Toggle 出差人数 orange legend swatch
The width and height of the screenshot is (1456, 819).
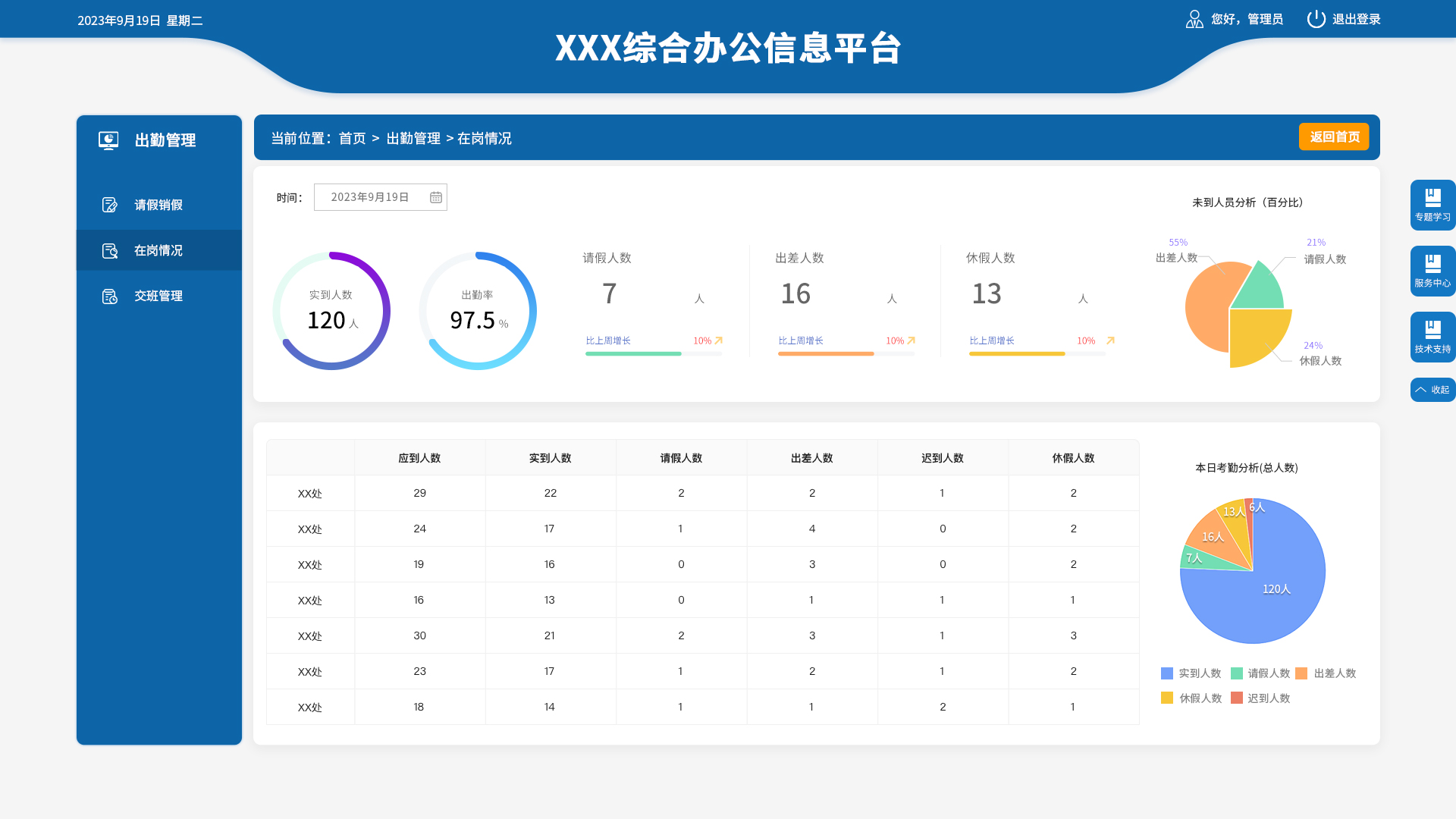click(1301, 673)
